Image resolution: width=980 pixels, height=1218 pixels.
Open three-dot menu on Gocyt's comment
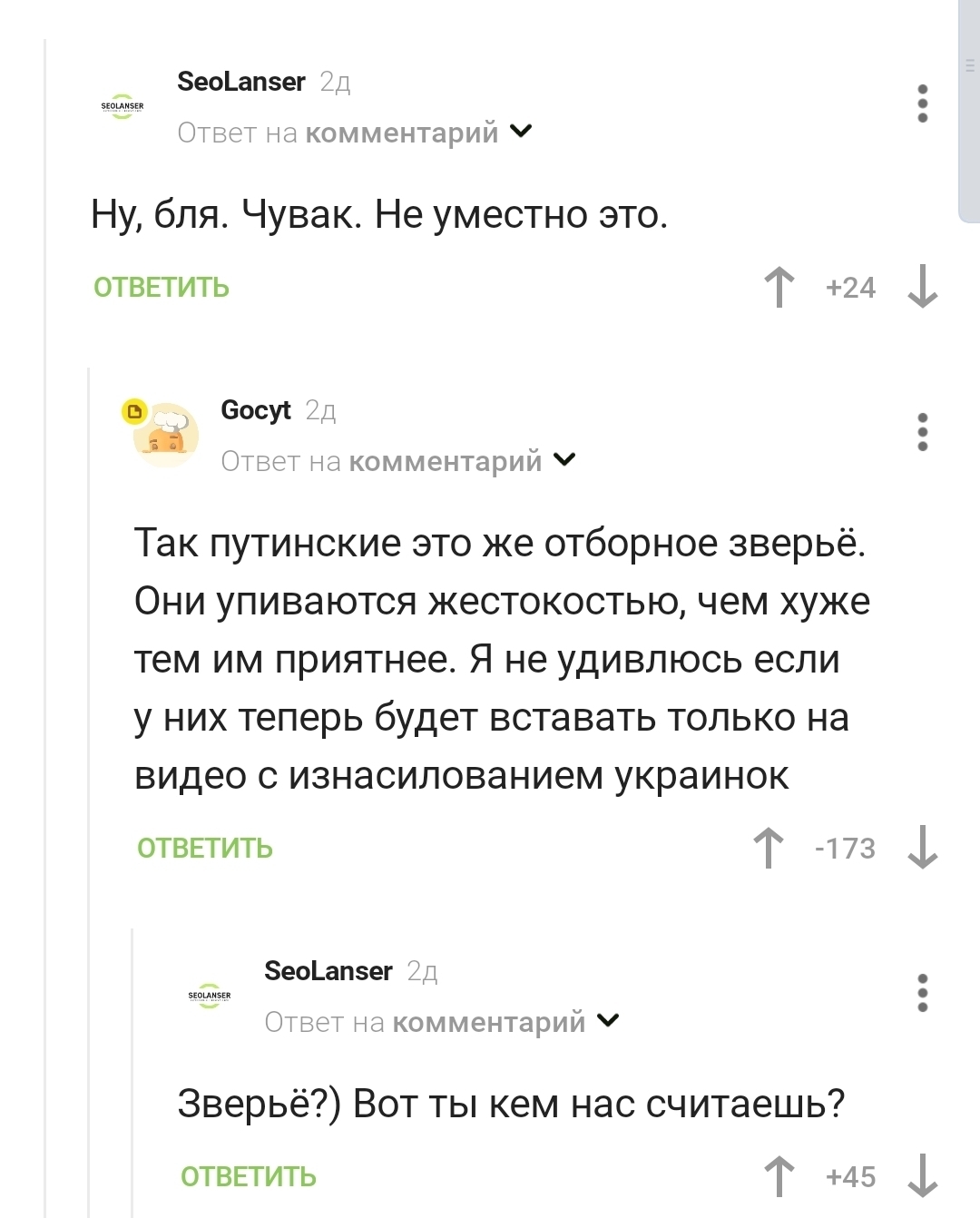click(922, 432)
